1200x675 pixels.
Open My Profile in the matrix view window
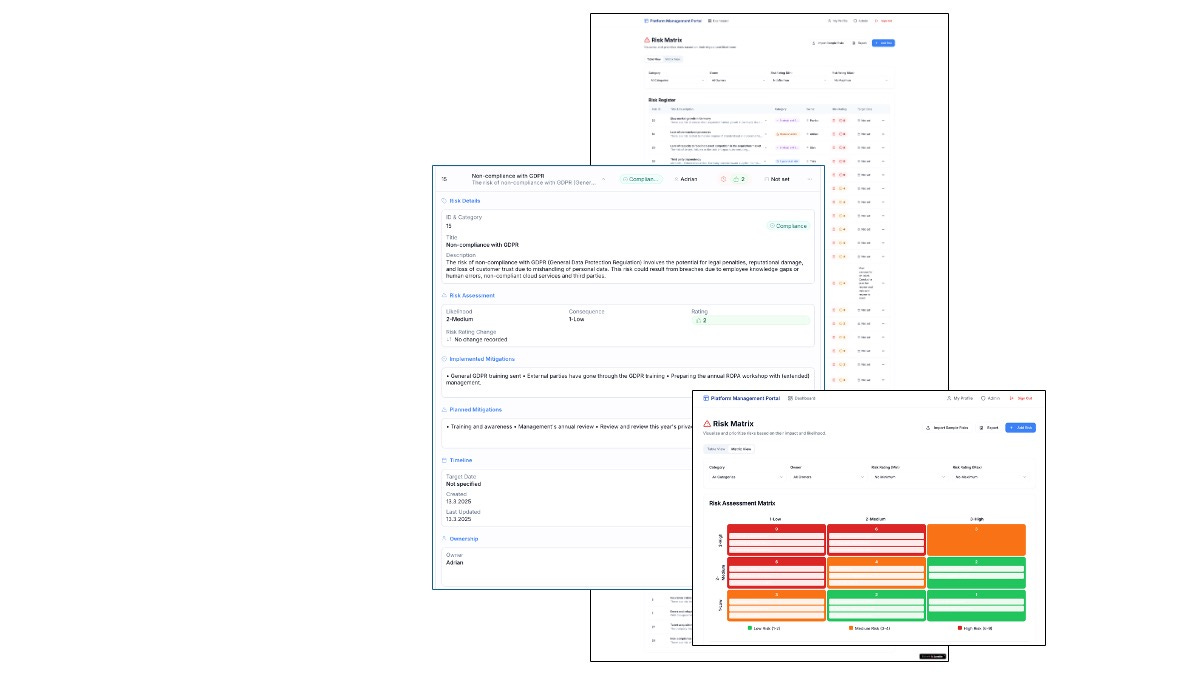pos(959,398)
